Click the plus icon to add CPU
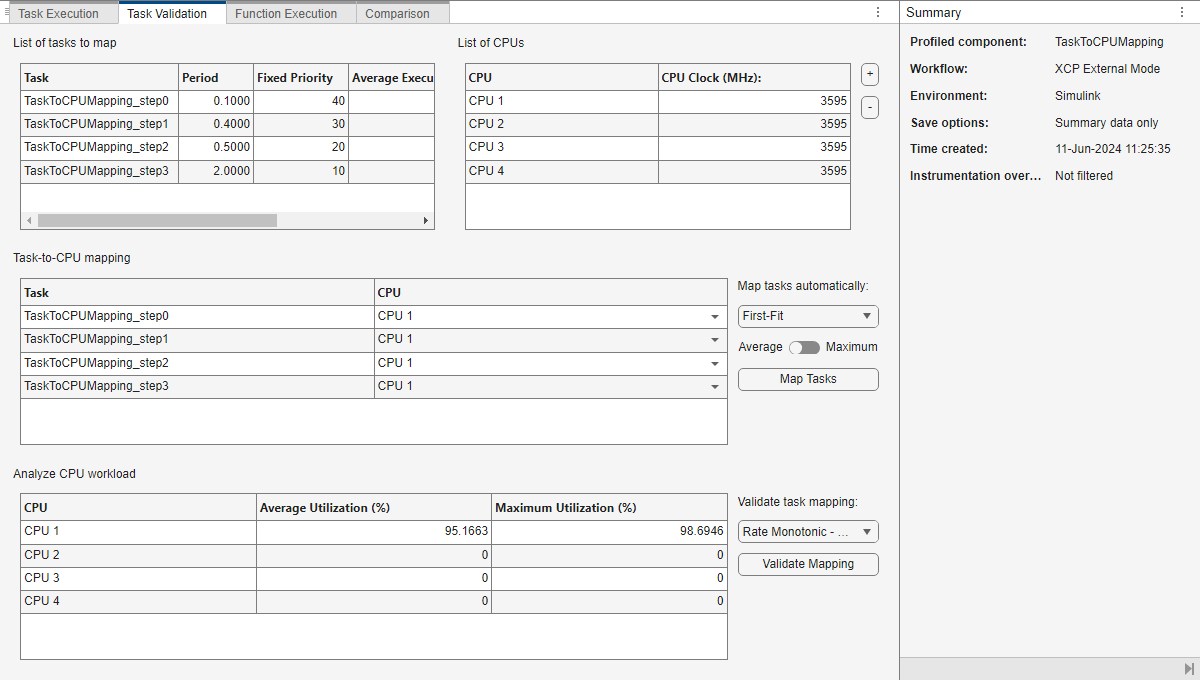The width and height of the screenshot is (1200, 680). 870,75
